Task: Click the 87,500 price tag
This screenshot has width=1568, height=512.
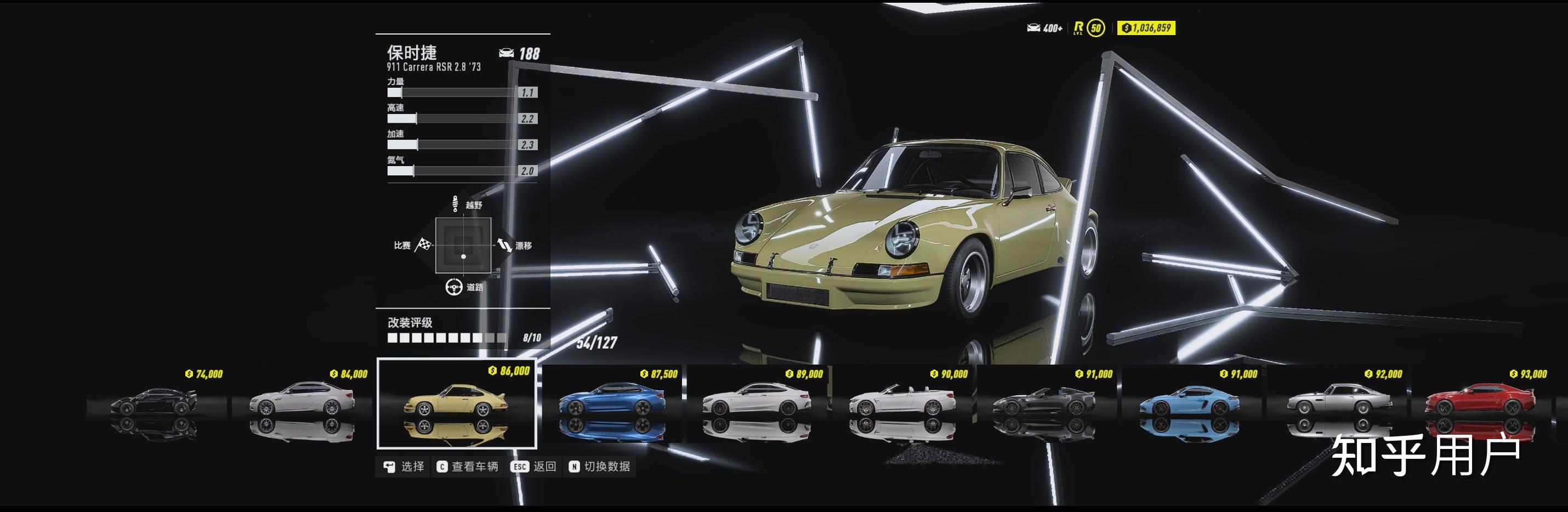Action: pos(659,374)
